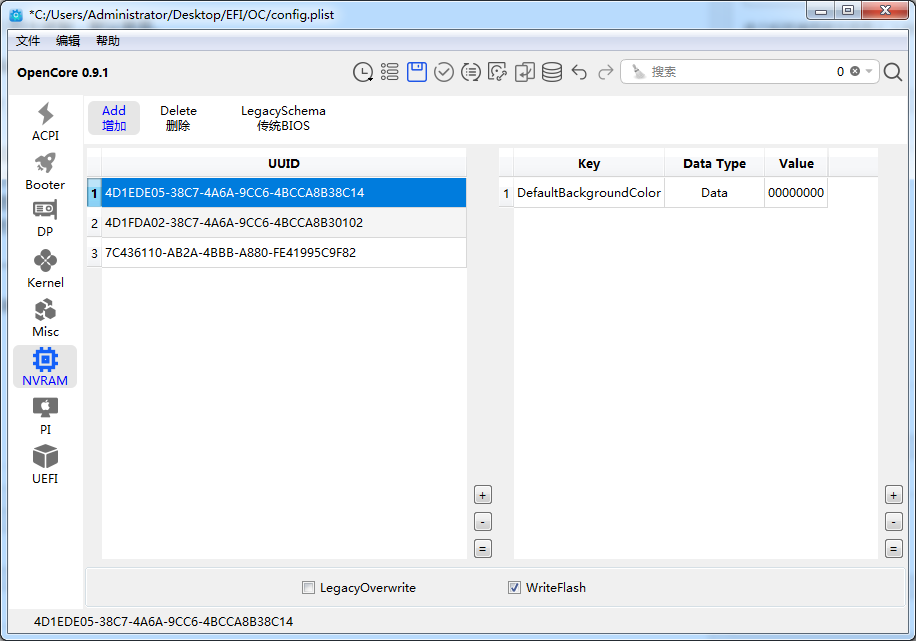Image resolution: width=916 pixels, height=641 pixels.
Task: Uncheck the WriteFlash checkbox
Action: pyautogui.click(x=515, y=588)
